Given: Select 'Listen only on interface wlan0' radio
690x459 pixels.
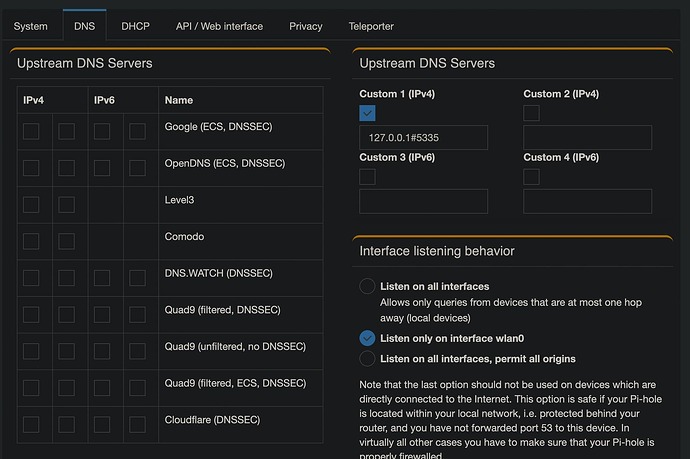Looking at the screenshot, I should pyautogui.click(x=368, y=338).
